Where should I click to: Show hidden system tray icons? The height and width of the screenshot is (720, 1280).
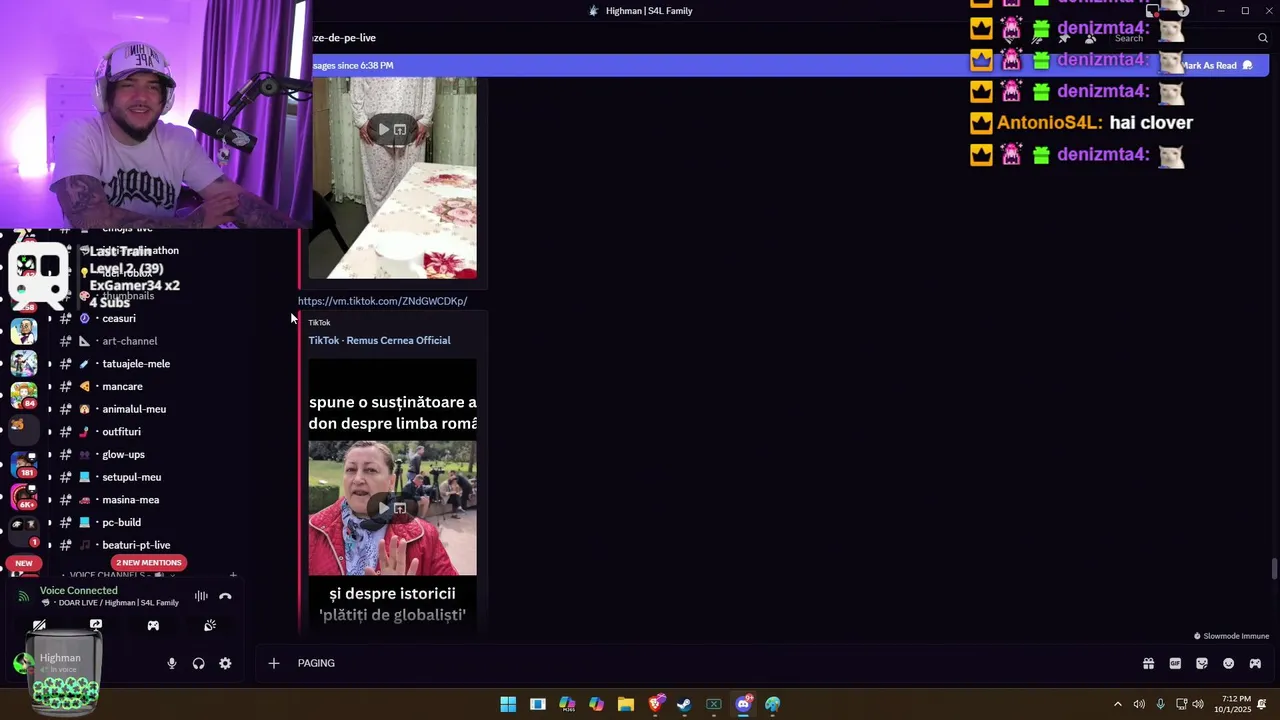1118,704
